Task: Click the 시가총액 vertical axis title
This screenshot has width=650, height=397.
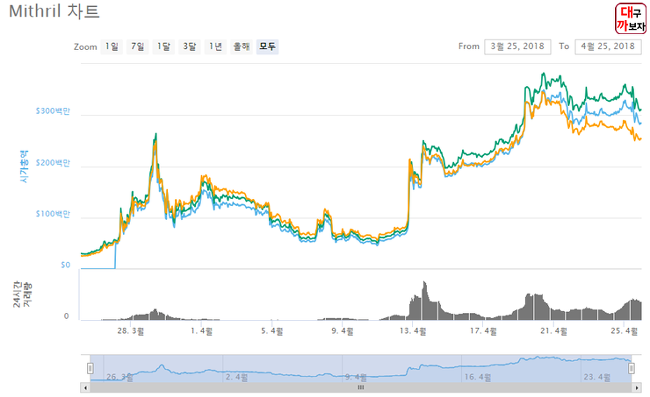Action: (x=24, y=167)
